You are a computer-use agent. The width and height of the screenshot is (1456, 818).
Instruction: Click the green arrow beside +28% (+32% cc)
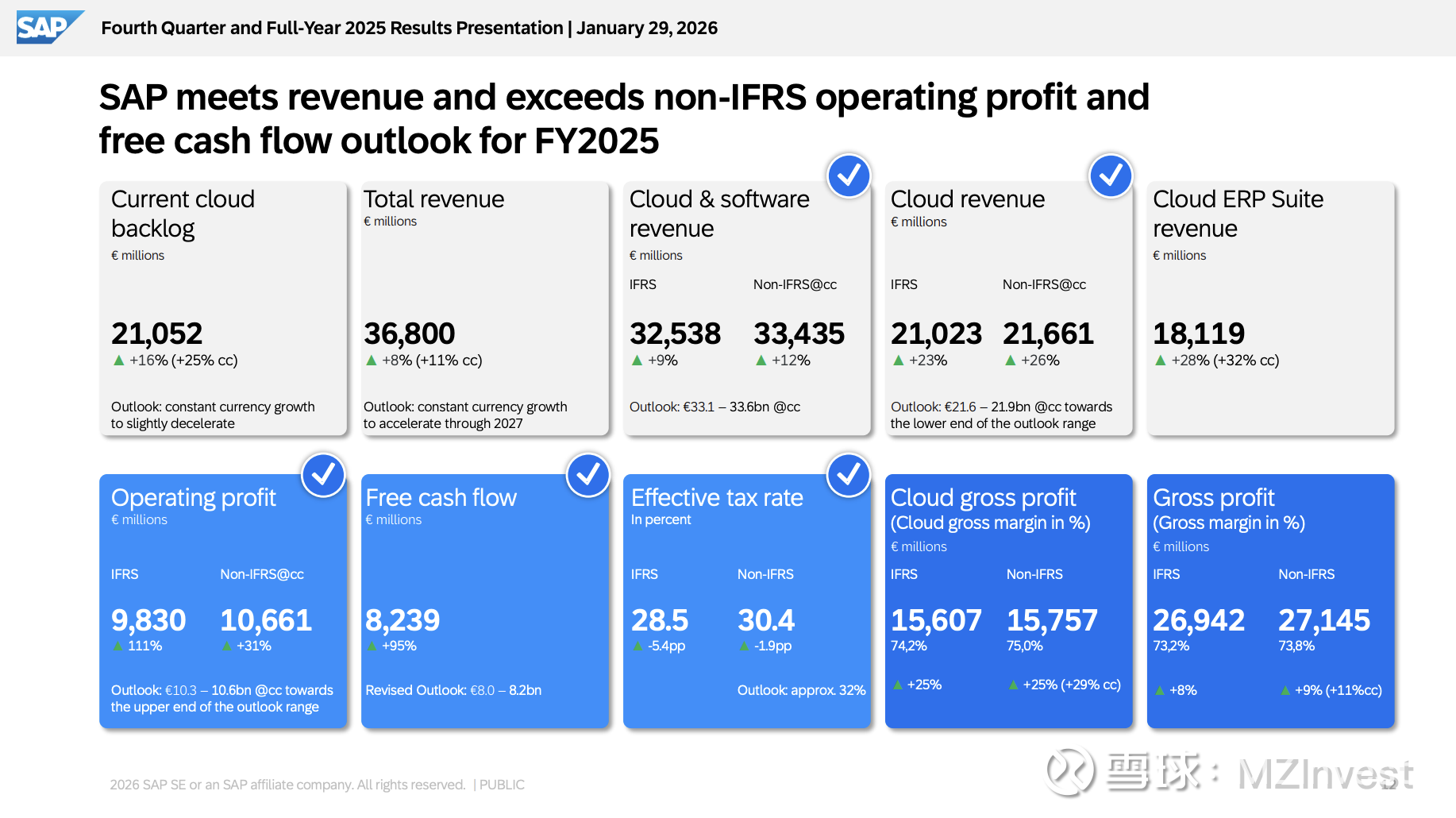(1160, 361)
